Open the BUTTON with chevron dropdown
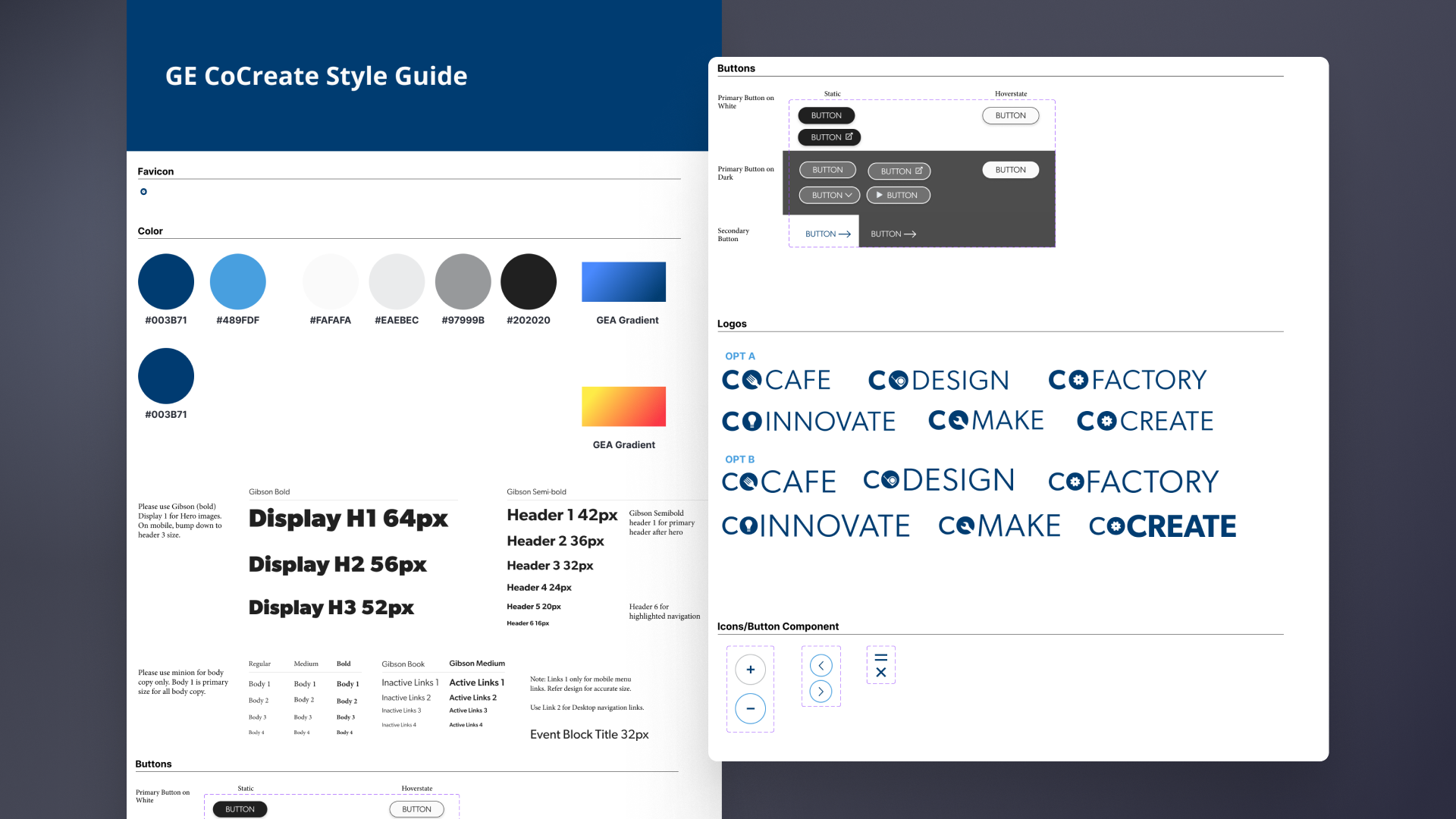The image size is (1456, 819). click(x=830, y=195)
